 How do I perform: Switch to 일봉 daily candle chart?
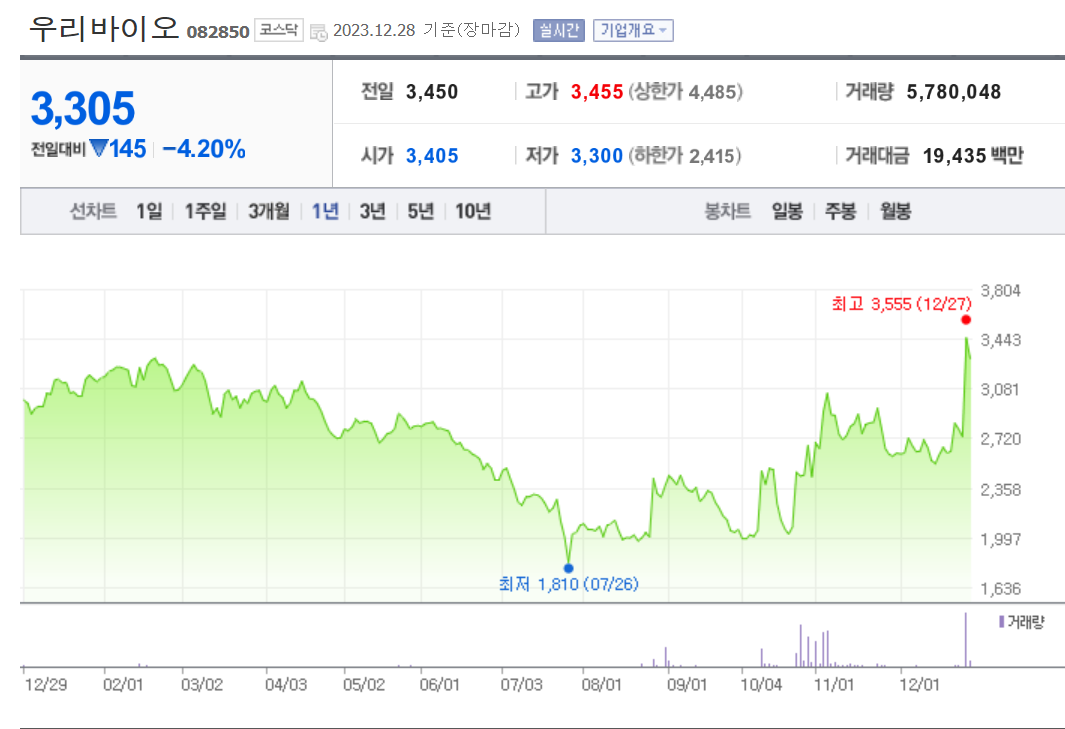[x=787, y=211]
